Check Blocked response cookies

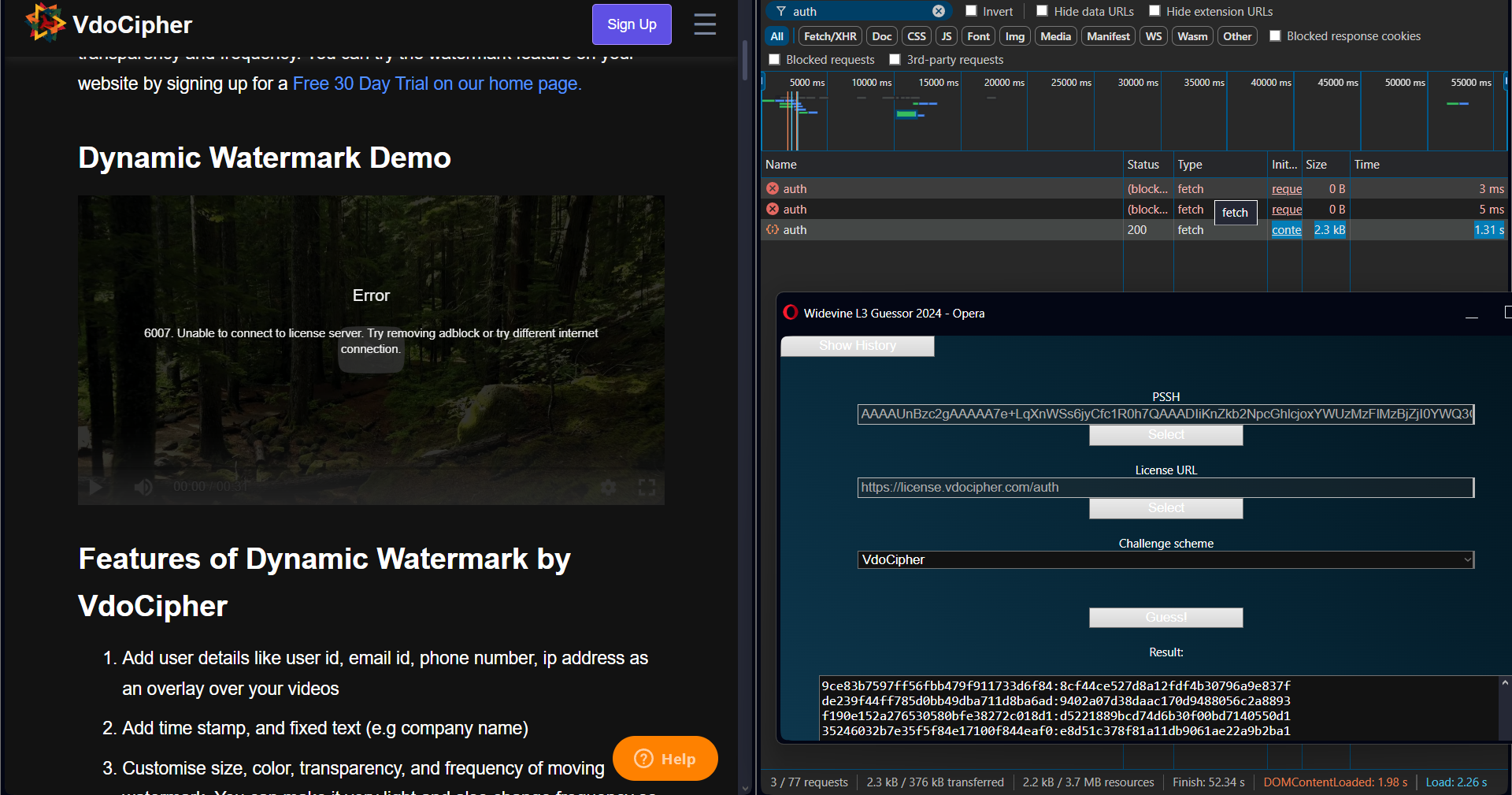tap(1275, 36)
